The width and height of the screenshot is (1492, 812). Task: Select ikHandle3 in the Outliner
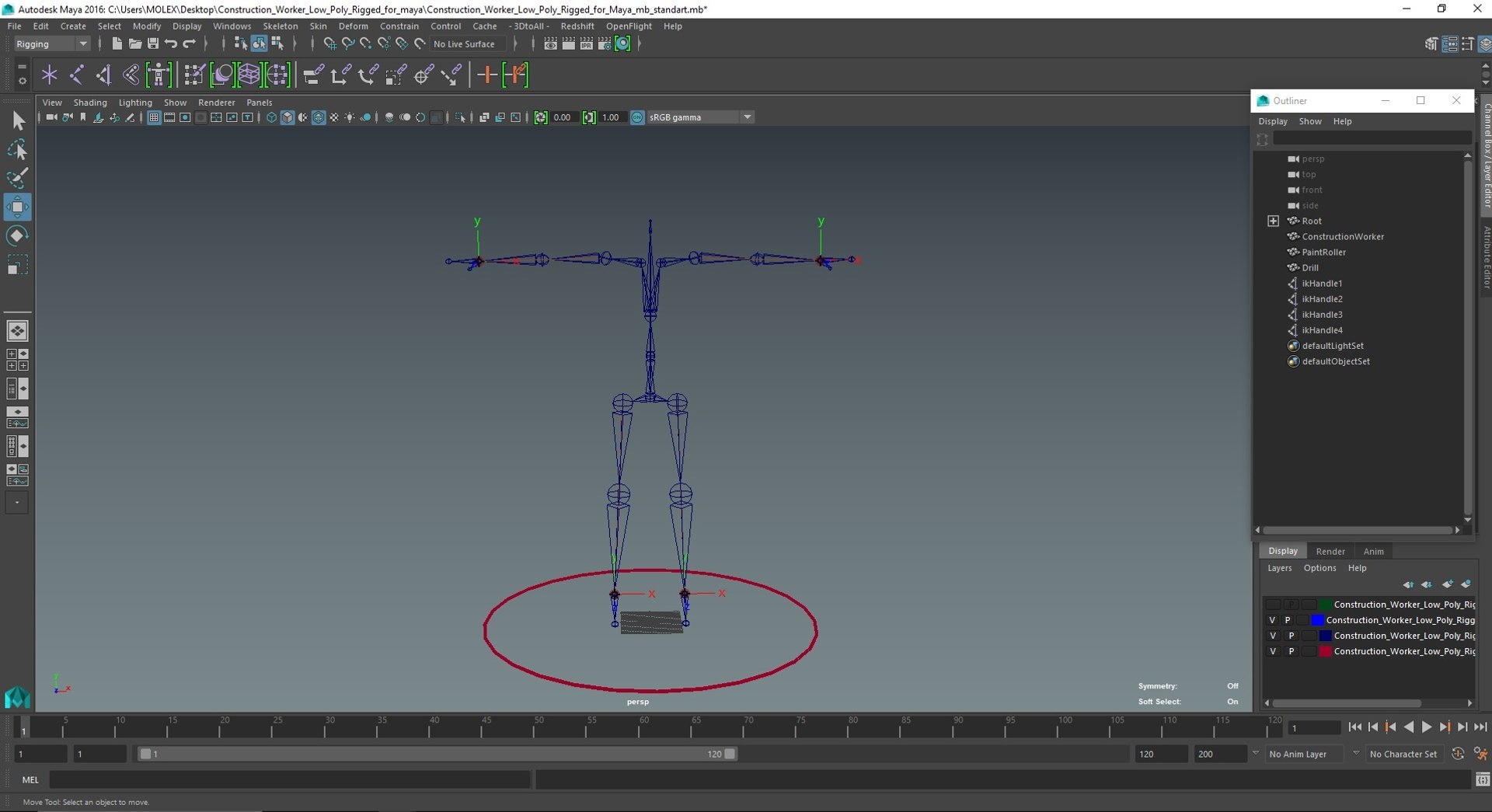(1322, 315)
